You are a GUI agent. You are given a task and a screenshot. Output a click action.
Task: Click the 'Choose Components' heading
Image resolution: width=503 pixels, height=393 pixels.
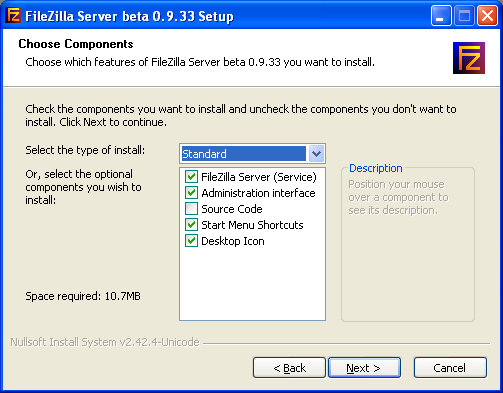76,44
